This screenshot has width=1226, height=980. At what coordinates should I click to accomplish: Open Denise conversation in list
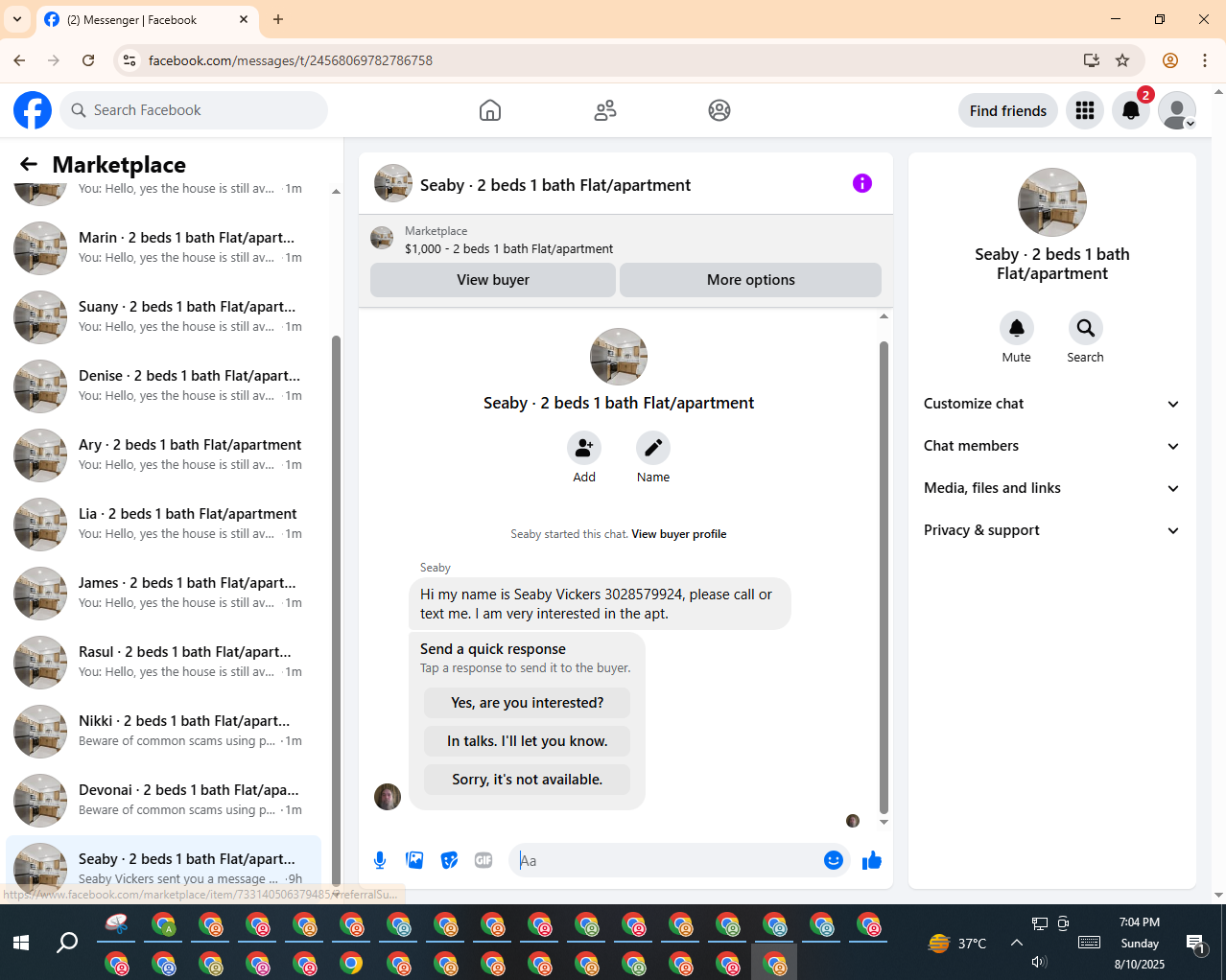pyautogui.click(x=163, y=385)
